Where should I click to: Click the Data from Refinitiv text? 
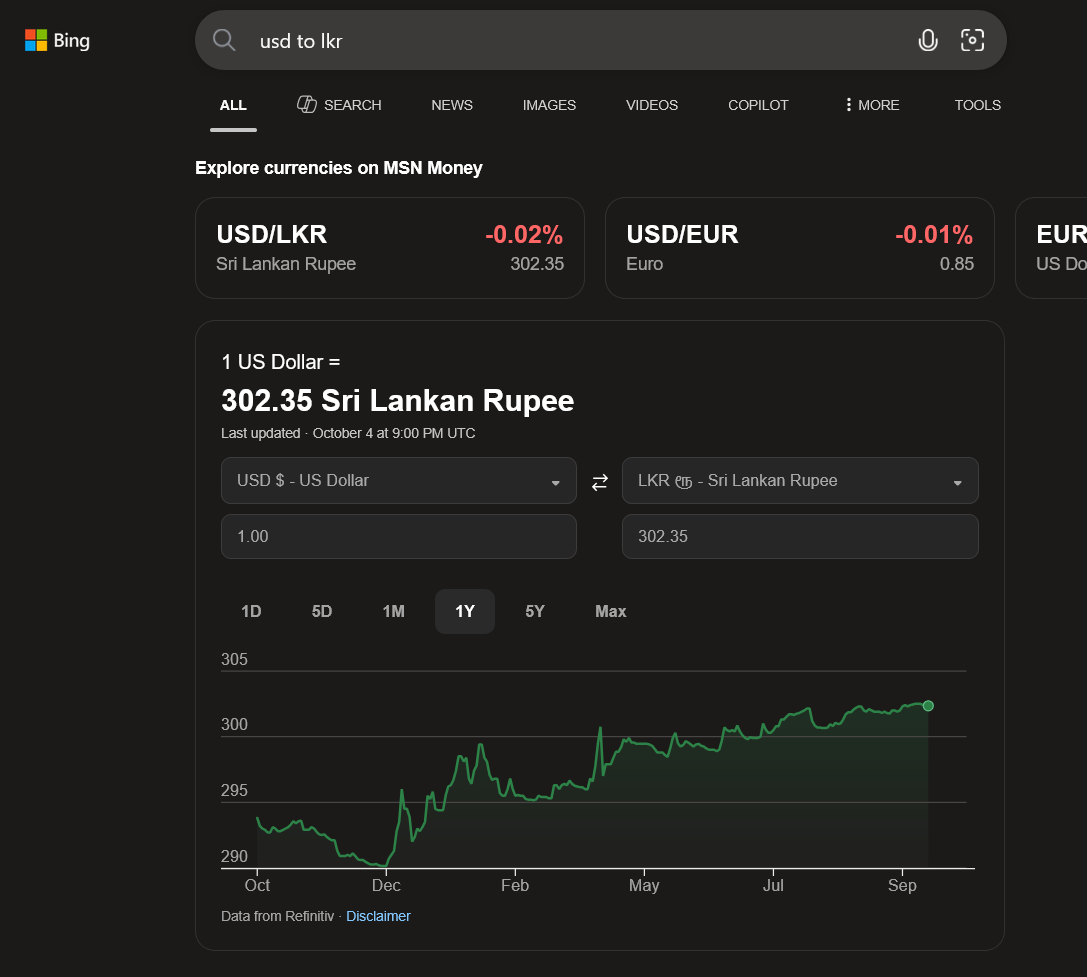(x=277, y=916)
